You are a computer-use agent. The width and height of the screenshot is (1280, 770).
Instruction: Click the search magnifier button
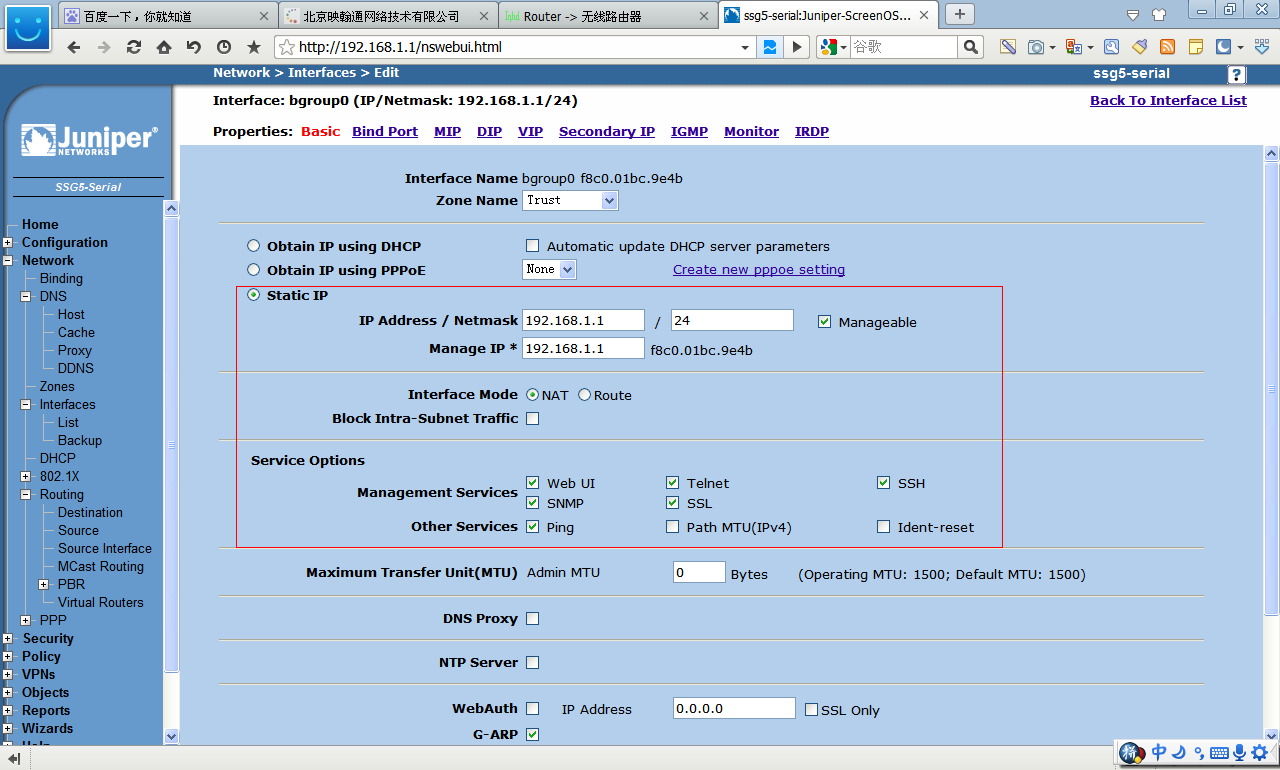point(970,47)
